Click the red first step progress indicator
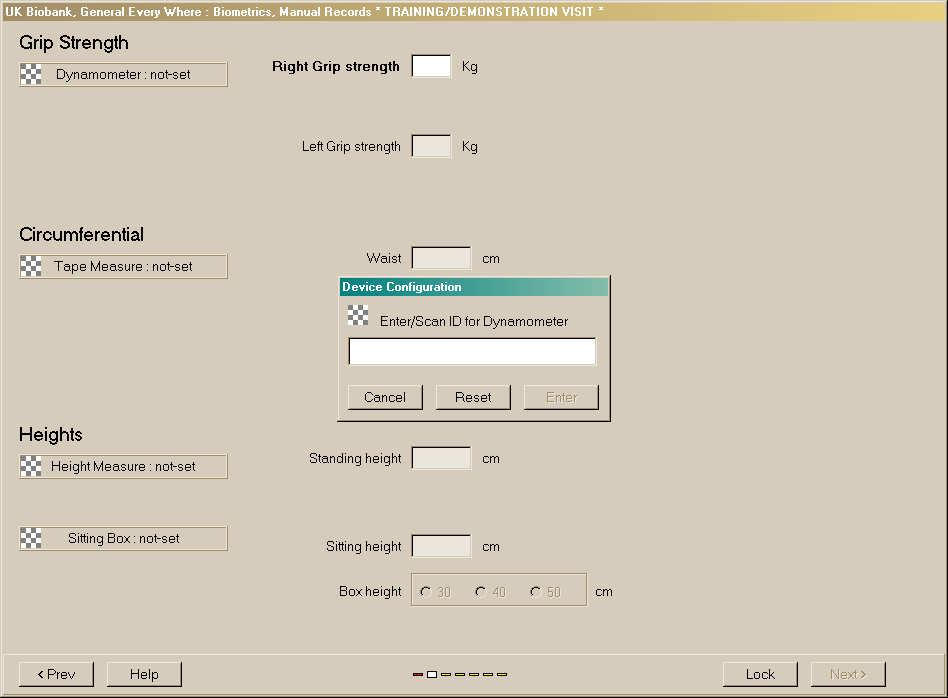This screenshot has width=948, height=698. [418, 675]
